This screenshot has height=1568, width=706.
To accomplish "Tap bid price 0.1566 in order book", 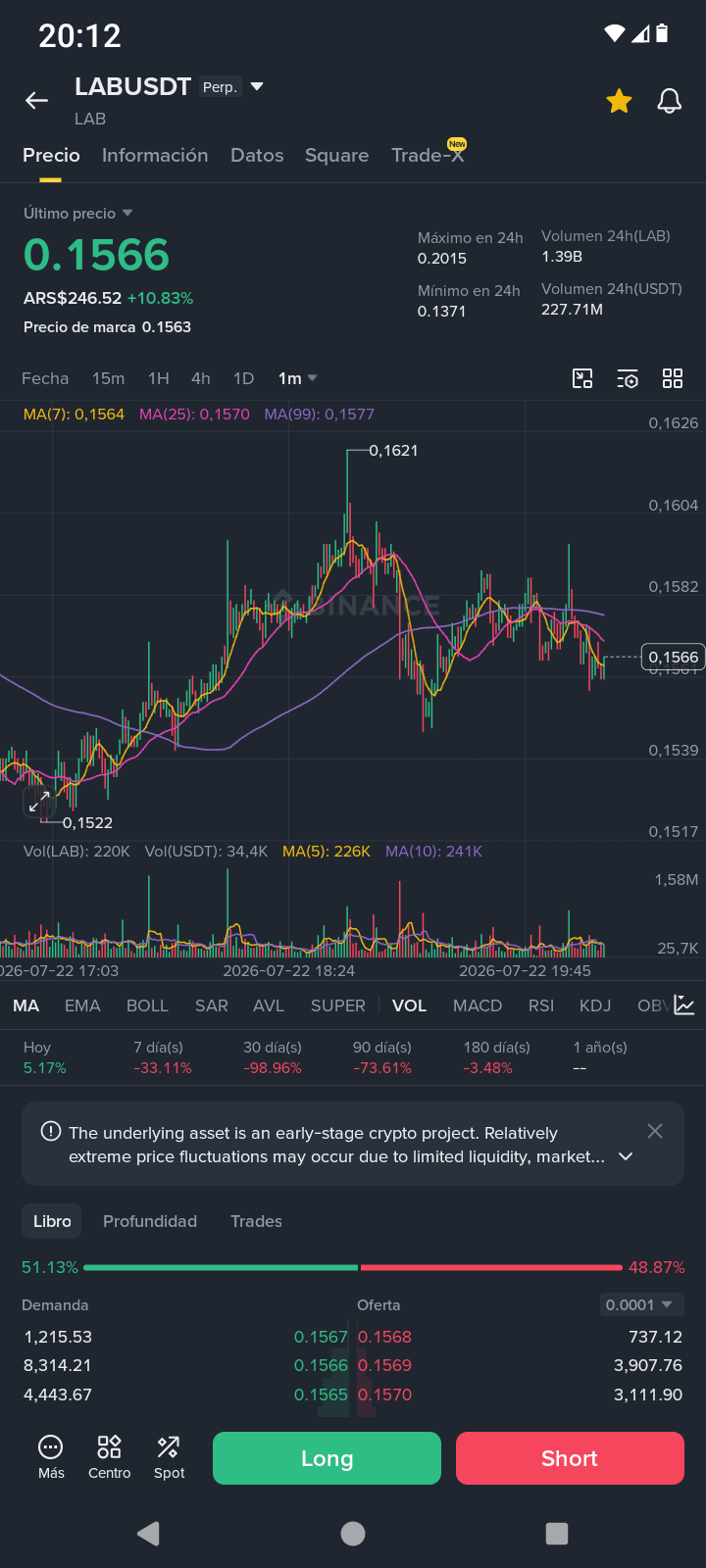I will tap(321, 1365).
